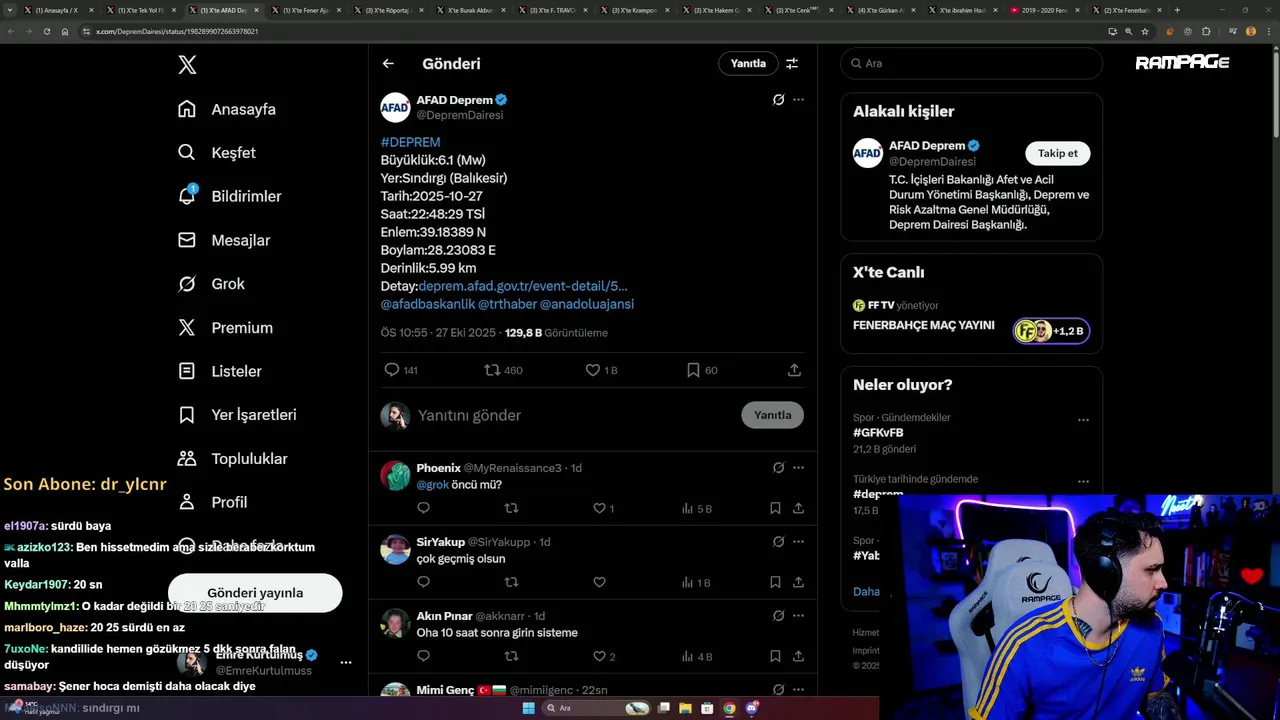Image resolution: width=1280 pixels, height=720 pixels.
Task: Open Chrome from the taskbar
Action: click(x=729, y=708)
